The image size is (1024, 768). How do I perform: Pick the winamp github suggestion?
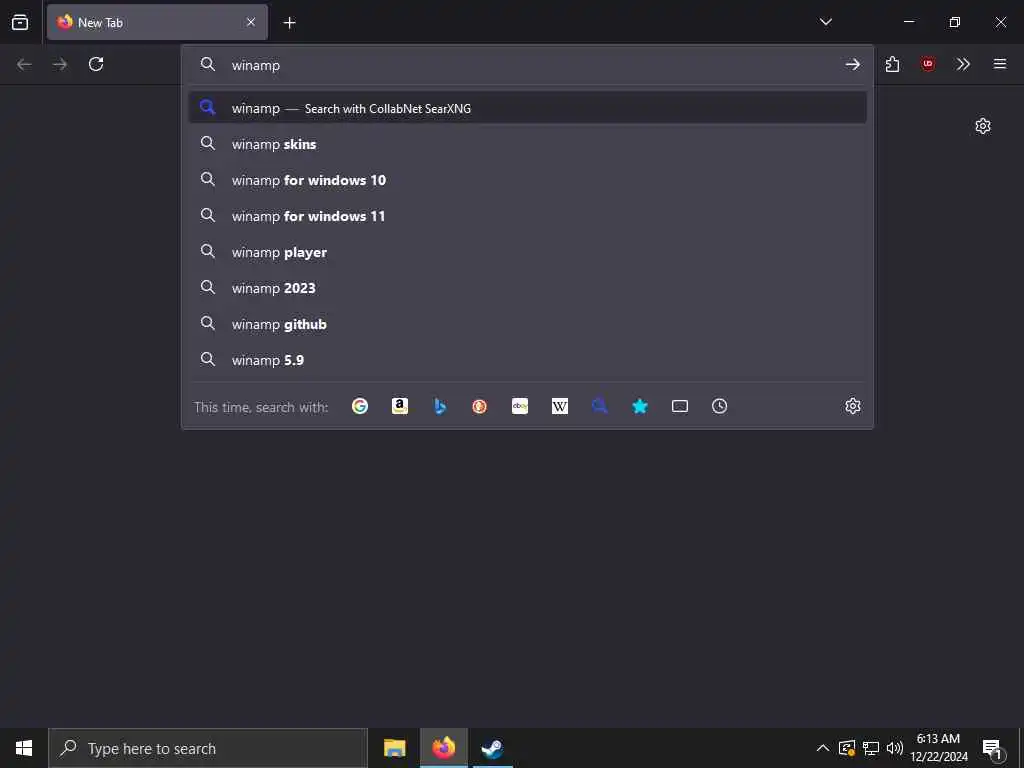528,324
